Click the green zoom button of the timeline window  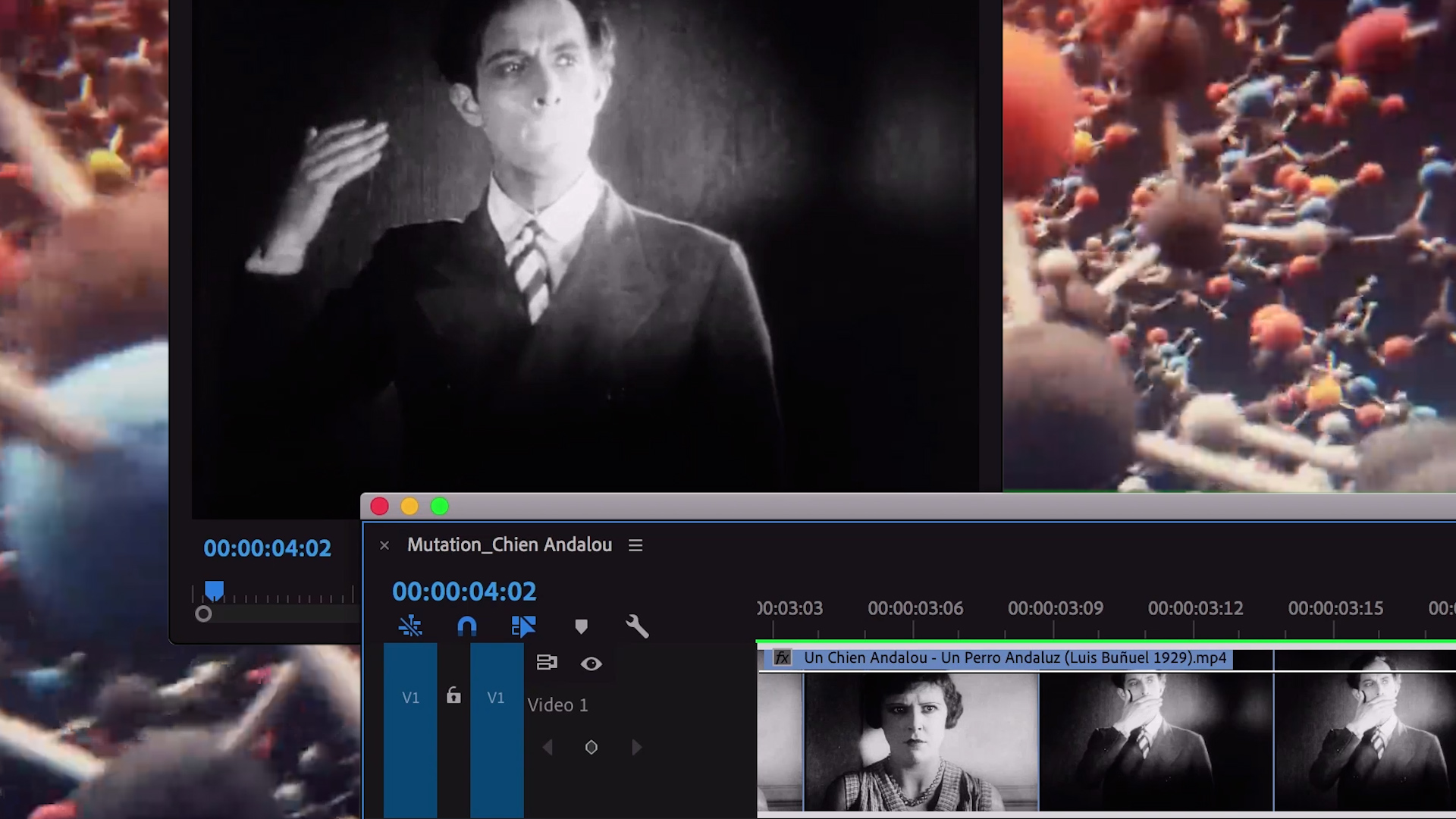[x=440, y=507]
